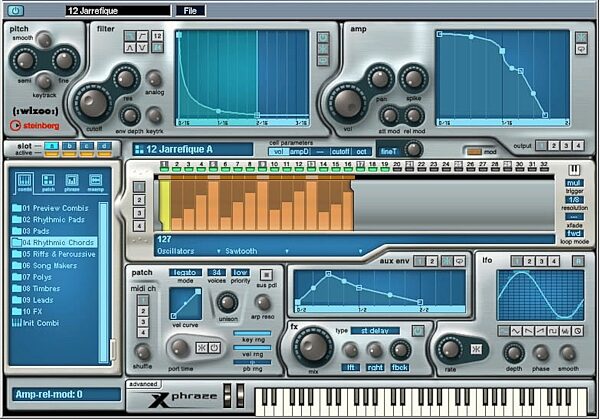Click the amp envelope snowflake sync icon

581,37
